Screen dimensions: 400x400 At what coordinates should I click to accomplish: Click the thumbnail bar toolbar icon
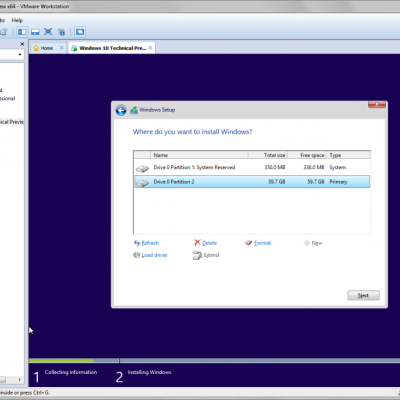pyautogui.click(x=35, y=32)
